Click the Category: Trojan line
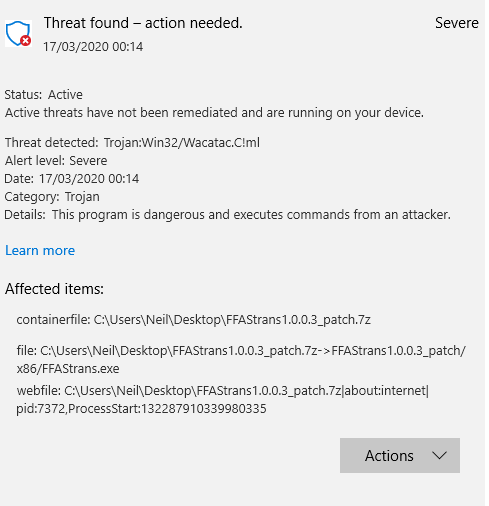 (x=52, y=197)
